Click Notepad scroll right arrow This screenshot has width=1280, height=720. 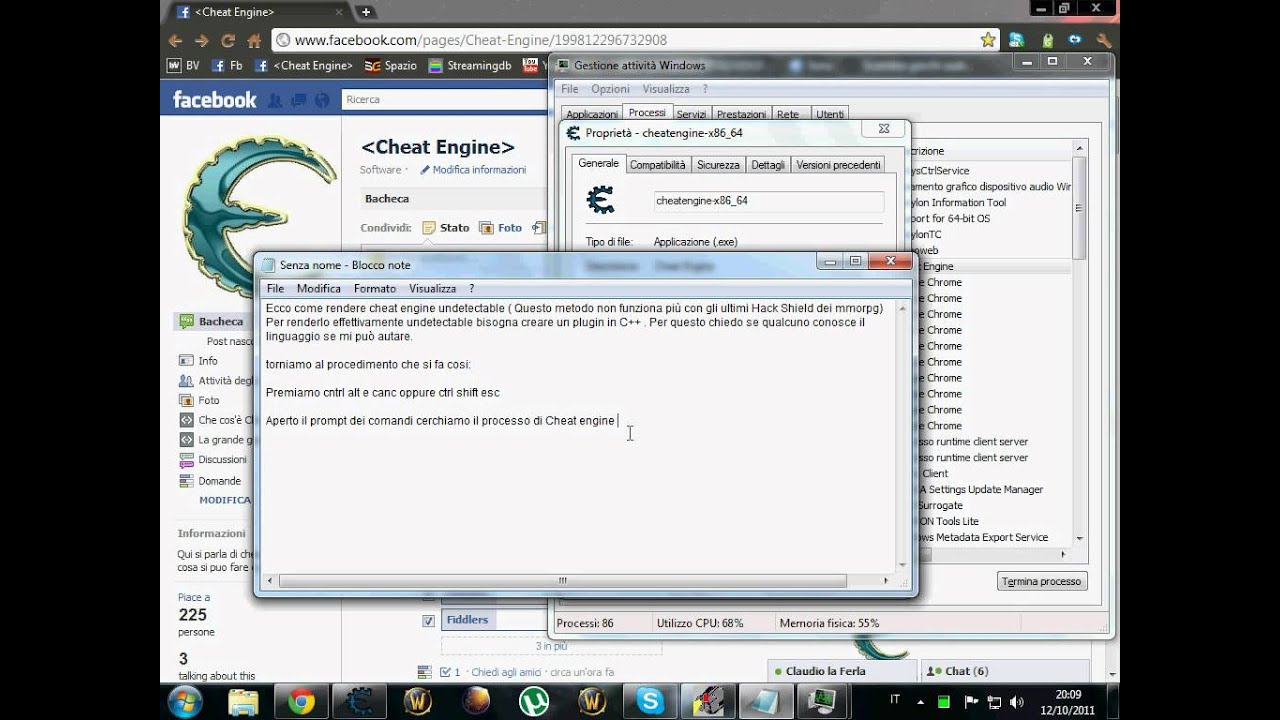[886, 580]
